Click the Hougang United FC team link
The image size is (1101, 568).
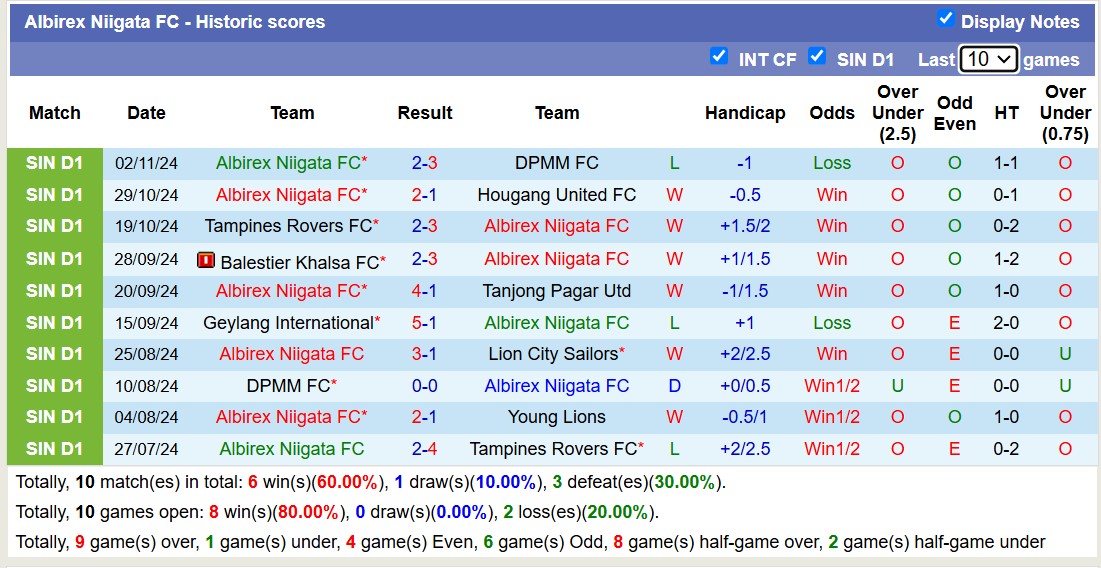point(557,195)
